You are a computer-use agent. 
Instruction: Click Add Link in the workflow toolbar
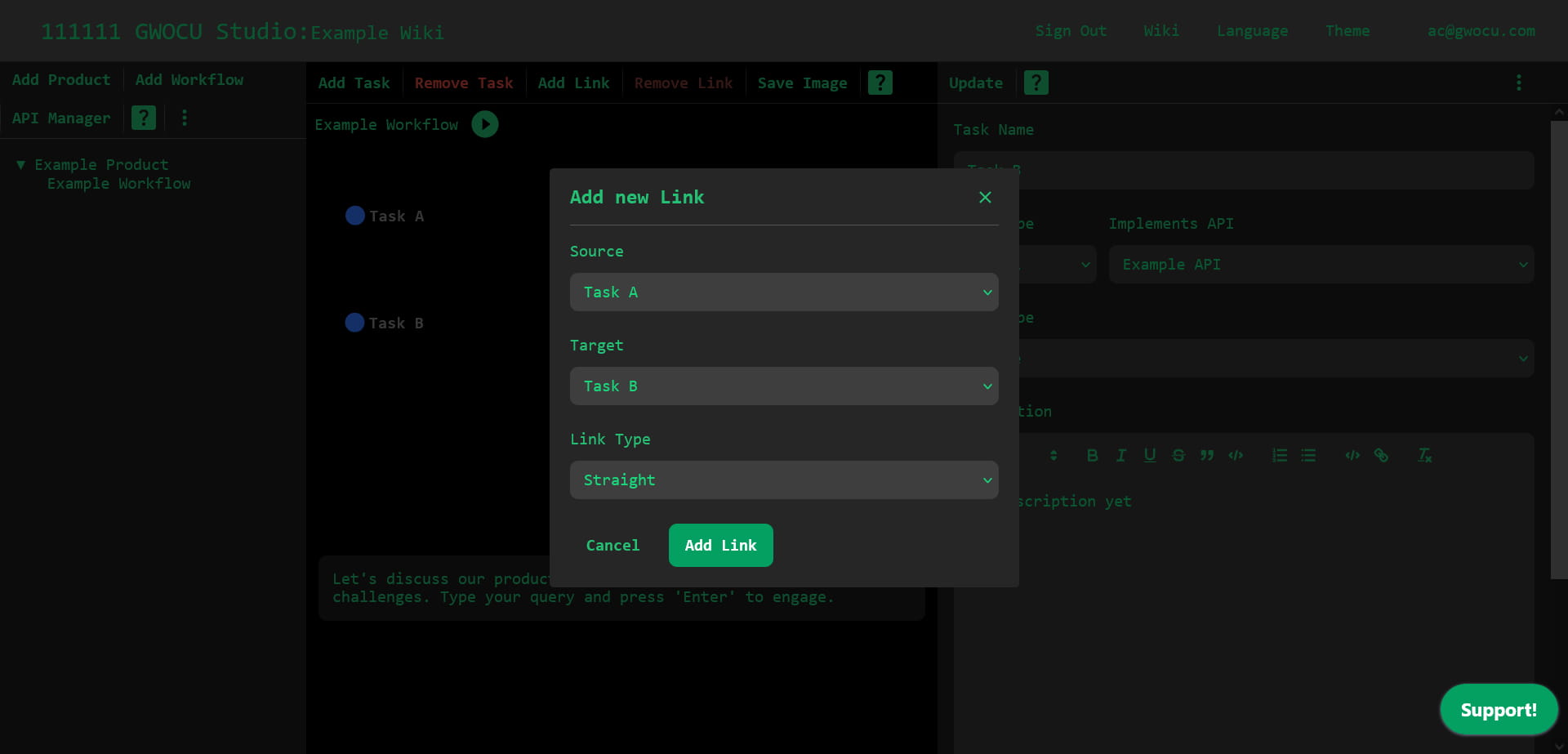pos(573,83)
